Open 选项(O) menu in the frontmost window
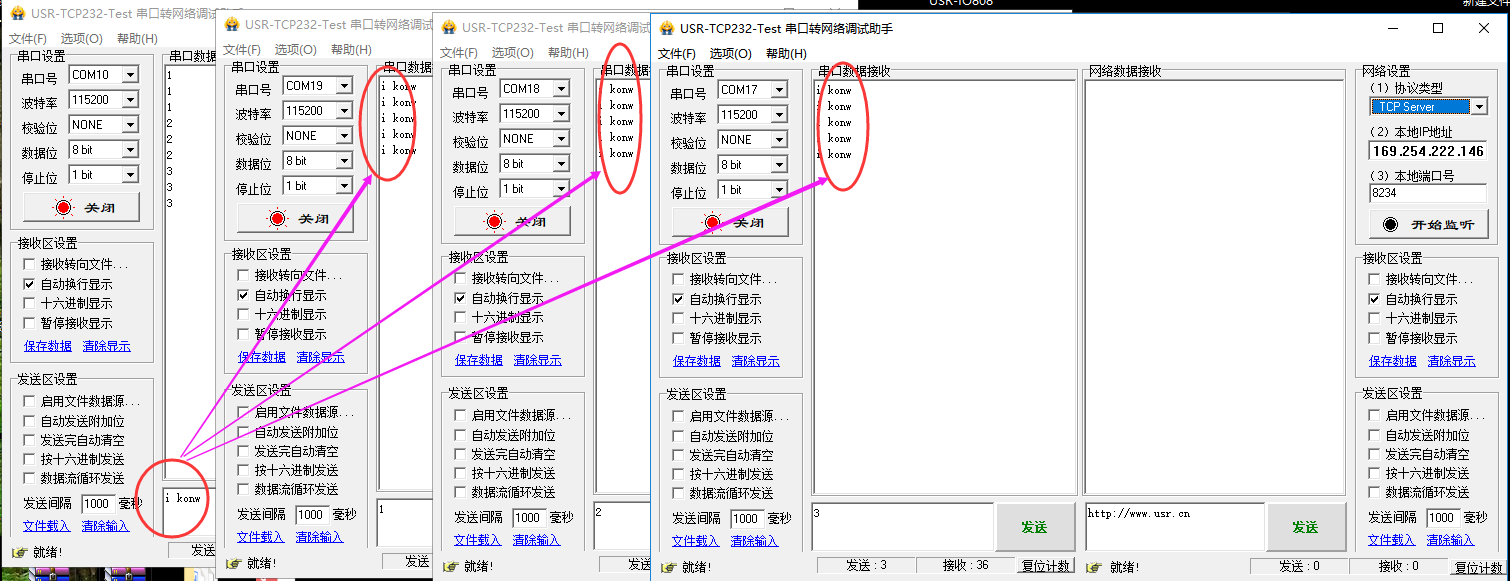Image resolution: width=1510 pixels, height=581 pixels. [730, 54]
